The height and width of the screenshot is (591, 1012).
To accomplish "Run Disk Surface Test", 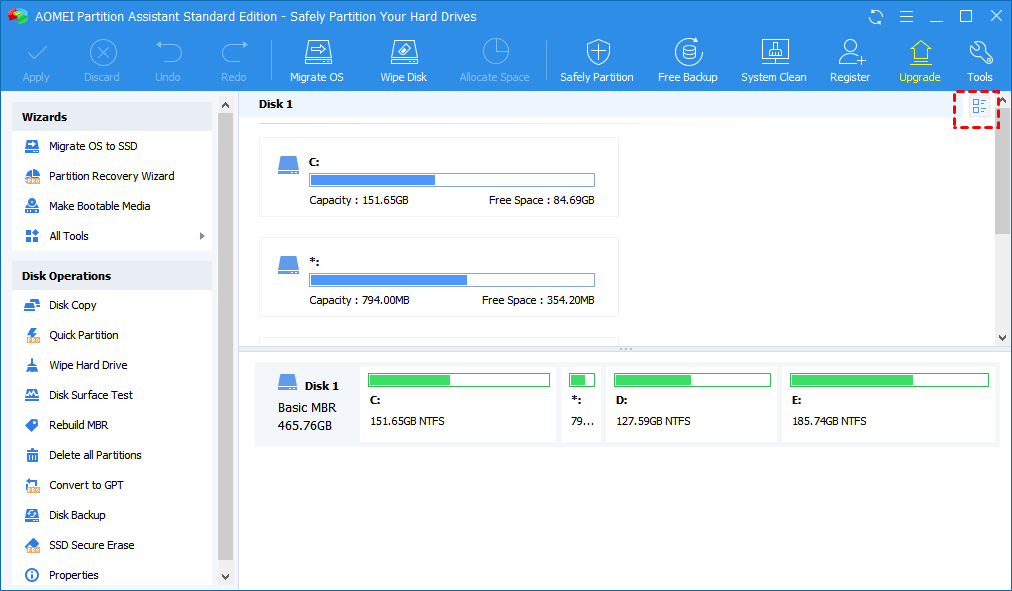I will pos(91,396).
